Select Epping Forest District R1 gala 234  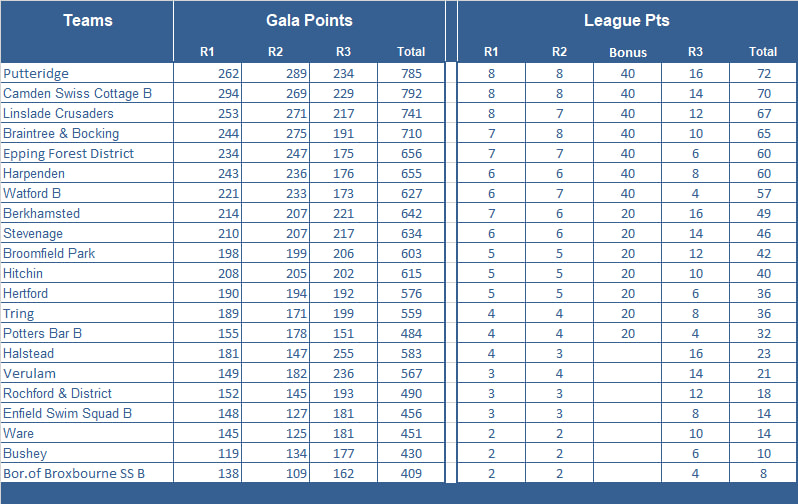tap(208, 153)
